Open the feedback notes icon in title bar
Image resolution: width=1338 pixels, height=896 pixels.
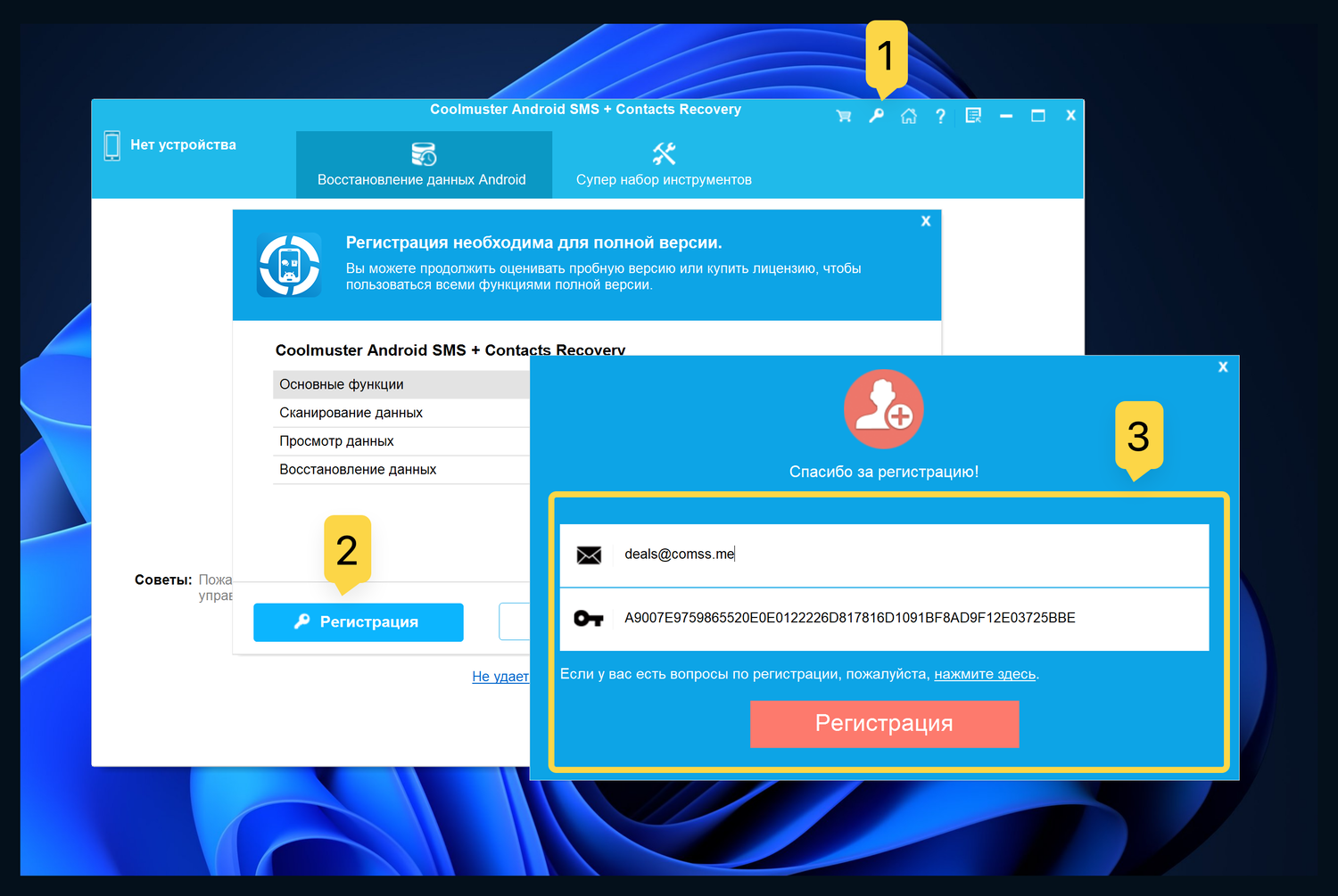[x=973, y=116]
